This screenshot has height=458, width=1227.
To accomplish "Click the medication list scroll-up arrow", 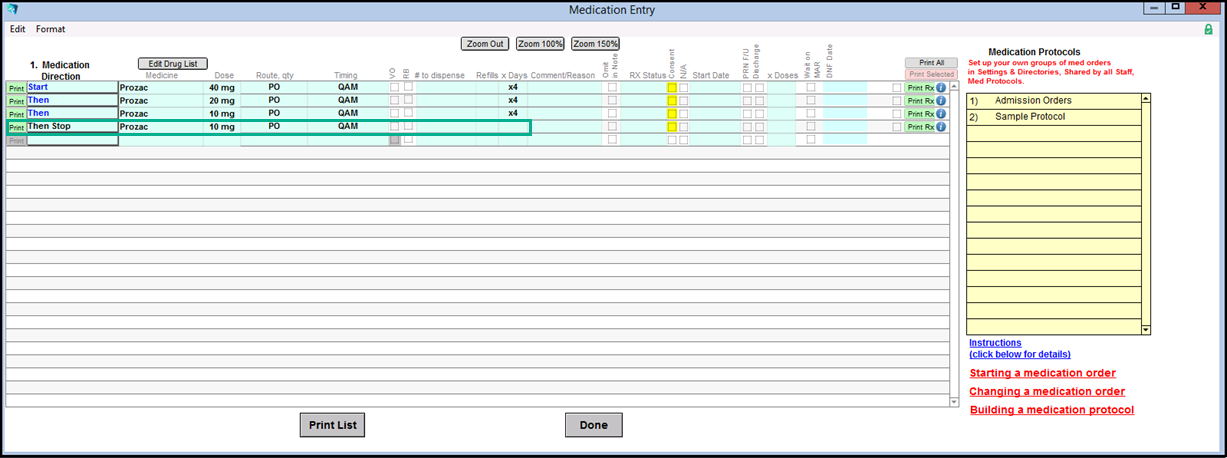I will (954, 87).
